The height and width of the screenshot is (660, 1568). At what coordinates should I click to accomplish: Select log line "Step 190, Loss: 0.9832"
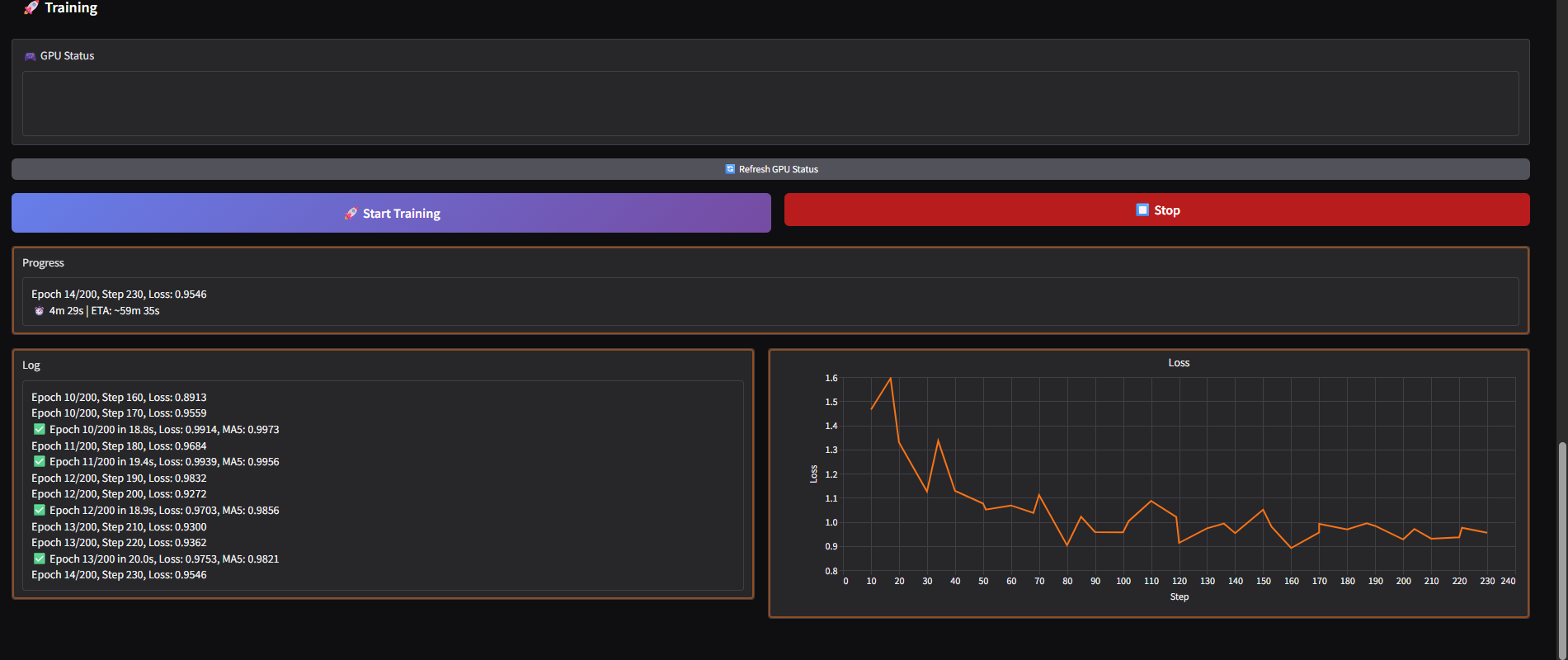pos(119,478)
